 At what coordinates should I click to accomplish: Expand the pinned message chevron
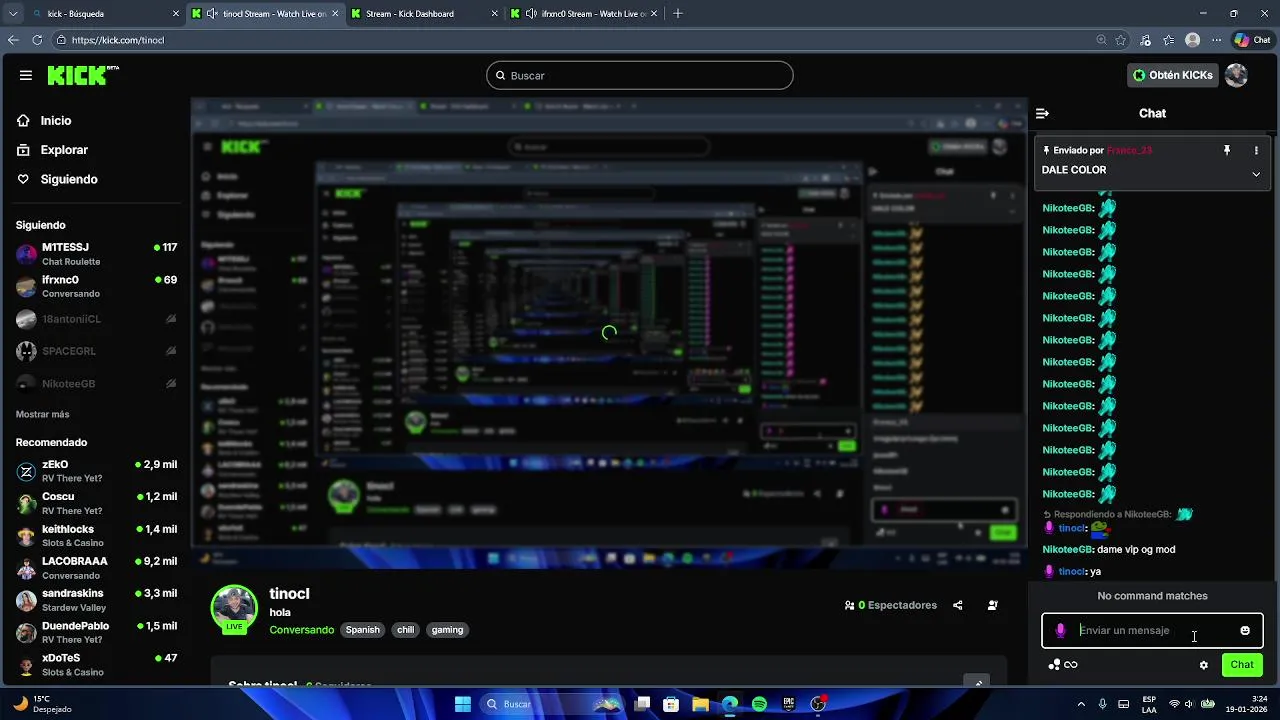click(1256, 174)
